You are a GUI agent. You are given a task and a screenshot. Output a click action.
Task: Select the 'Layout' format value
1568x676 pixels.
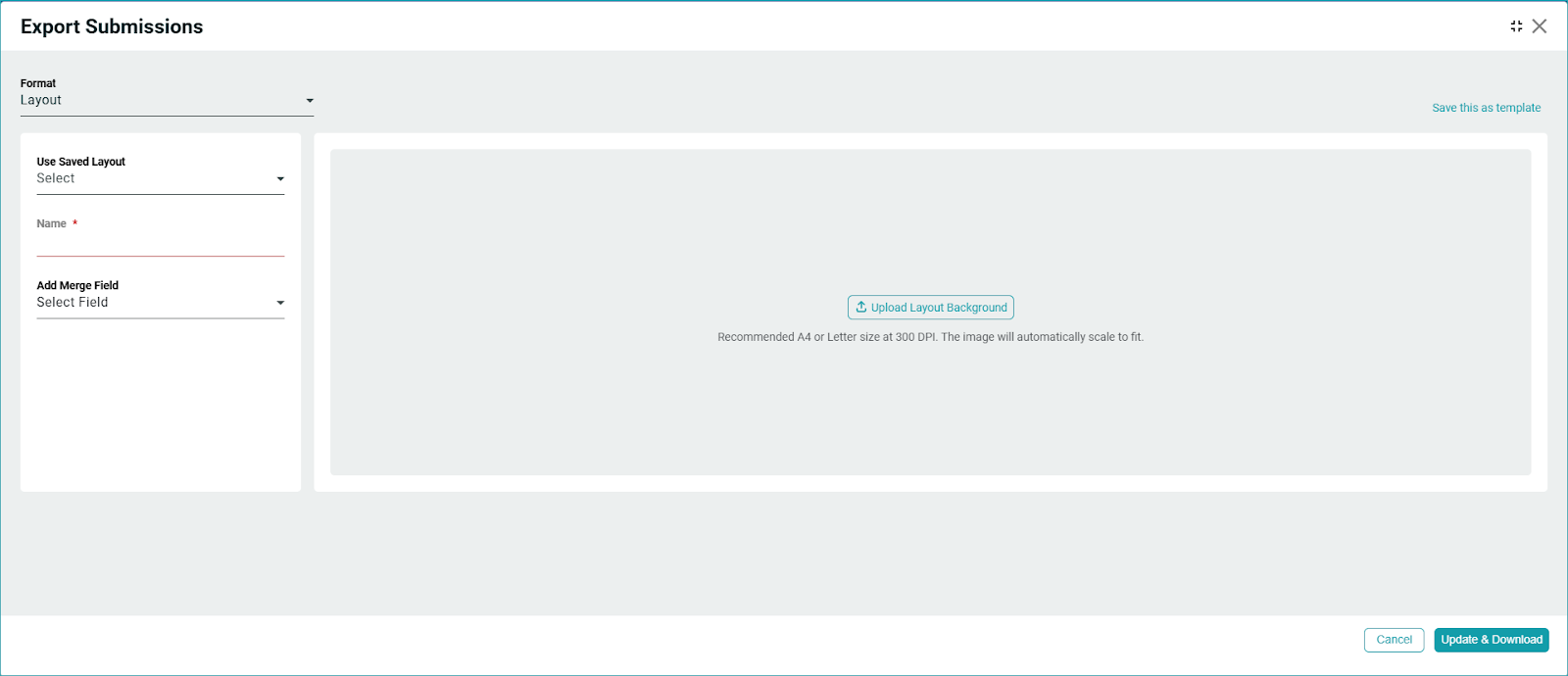coord(41,100)
